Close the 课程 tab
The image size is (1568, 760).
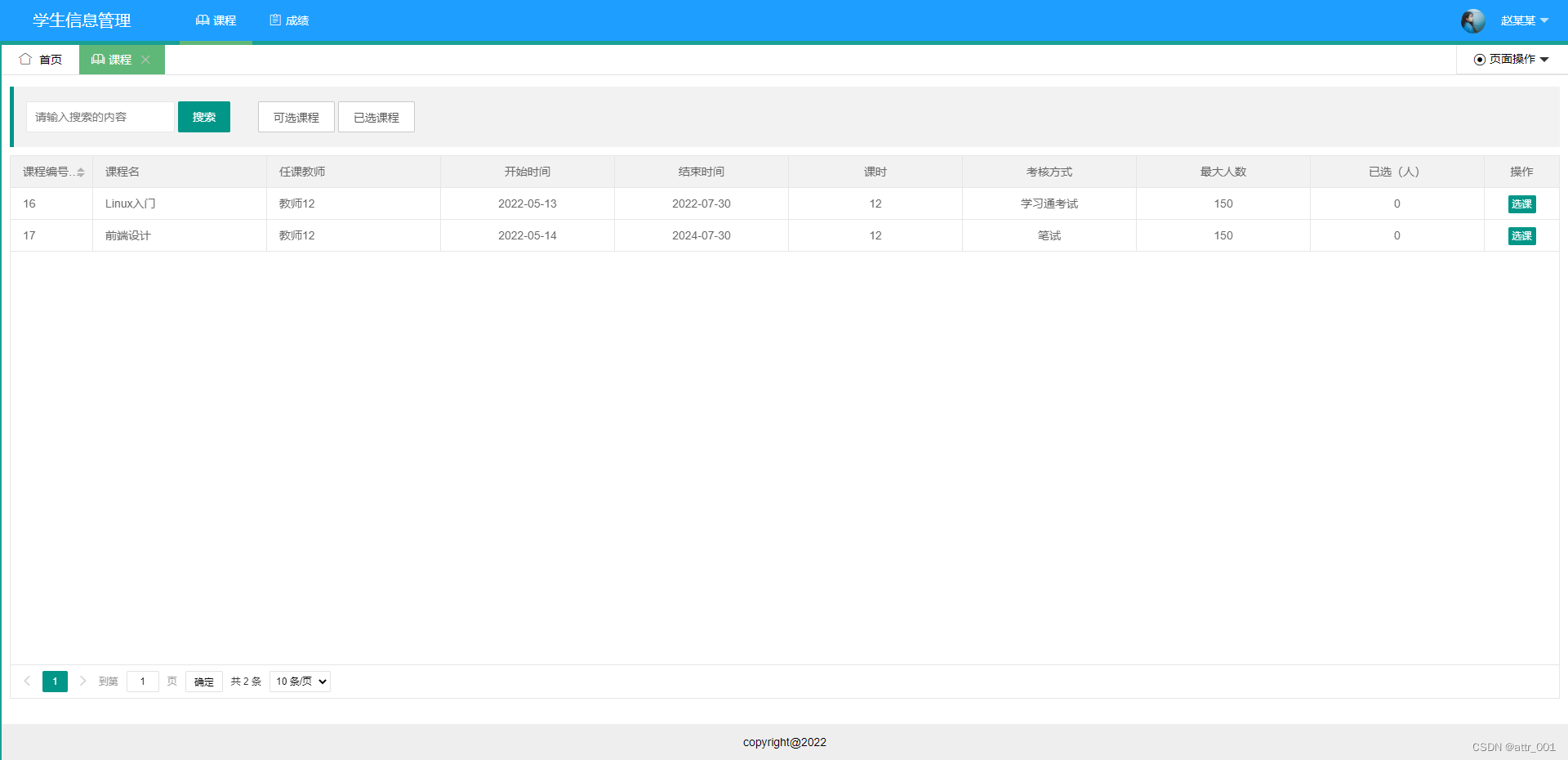click(x=146, y=59)
